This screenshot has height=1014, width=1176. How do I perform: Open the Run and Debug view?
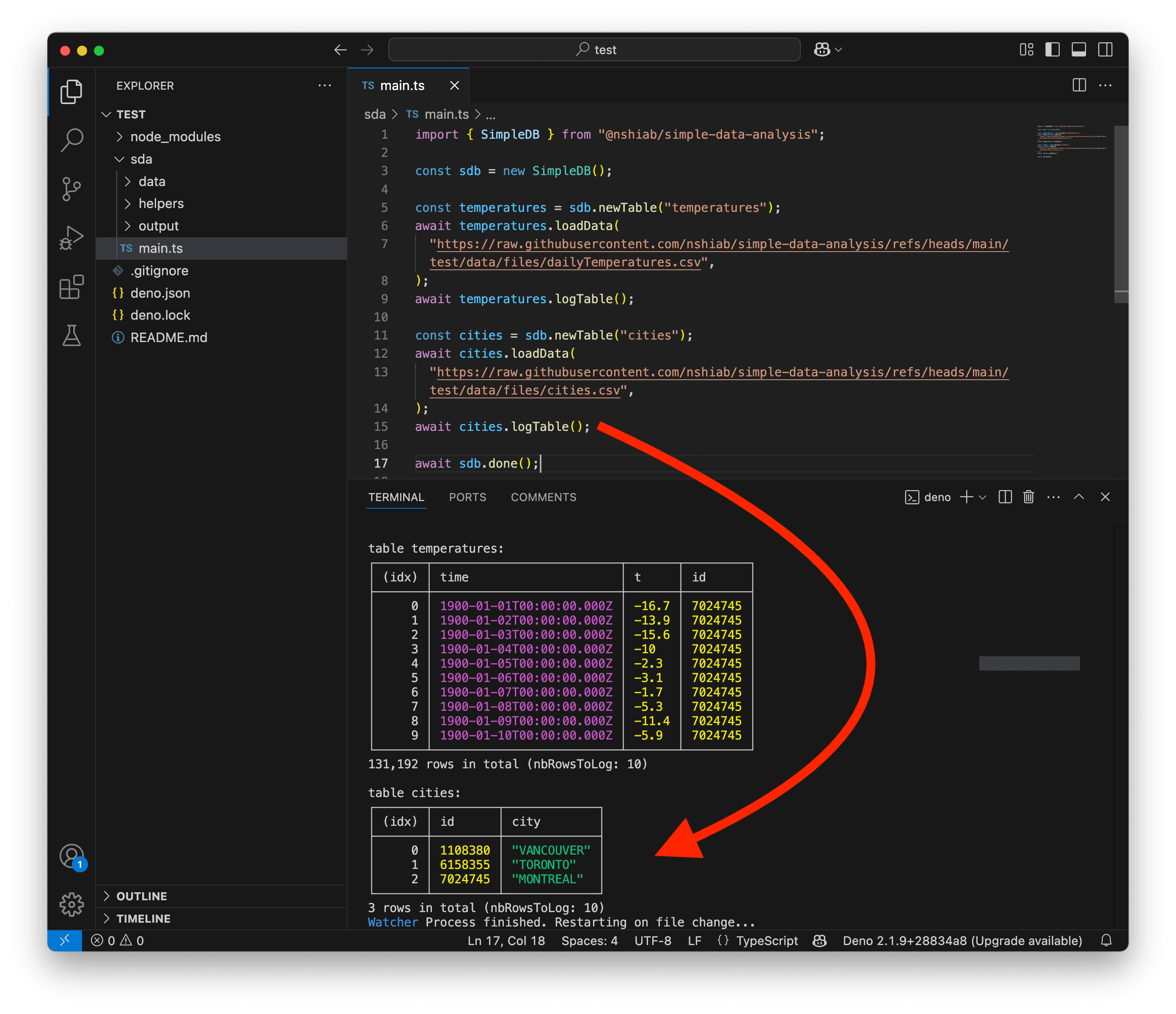coord(71,238)
